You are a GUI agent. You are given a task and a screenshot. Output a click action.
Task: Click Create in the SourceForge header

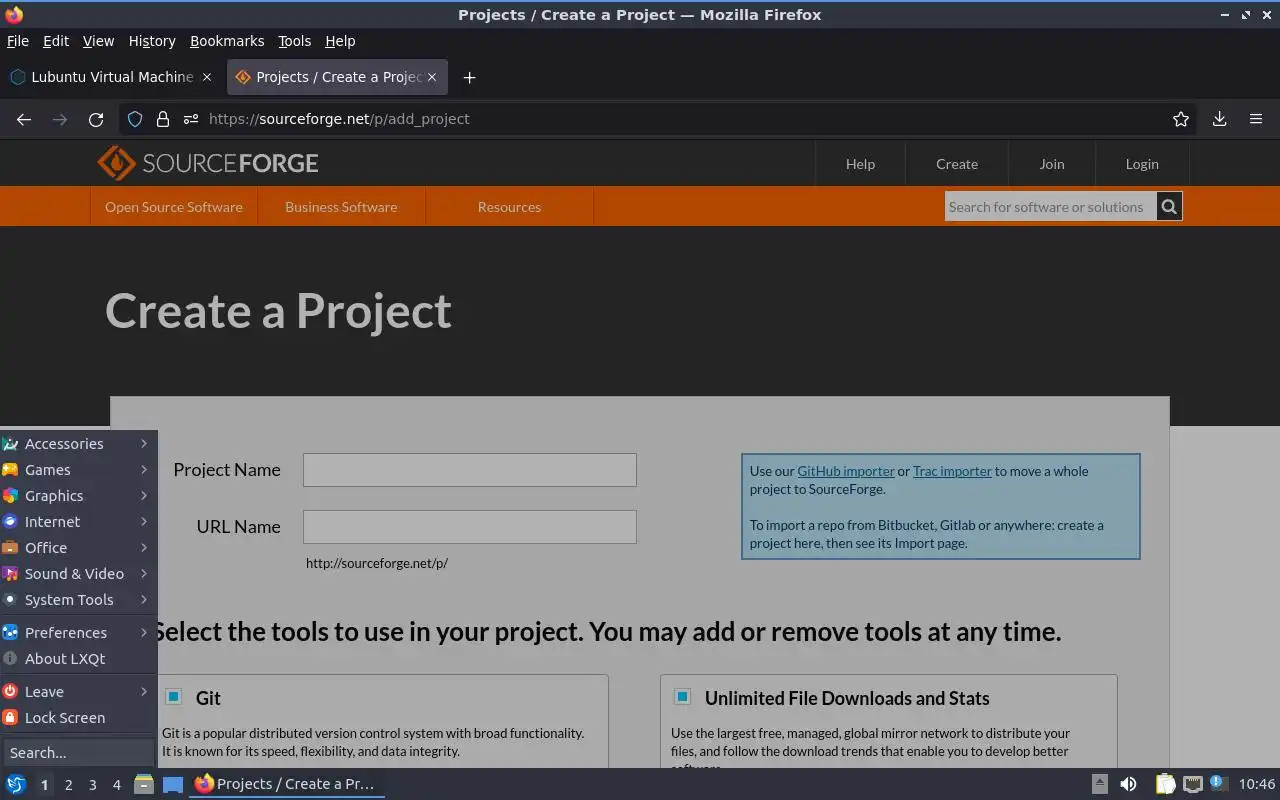pyautogui.click(x=957, y=164)
